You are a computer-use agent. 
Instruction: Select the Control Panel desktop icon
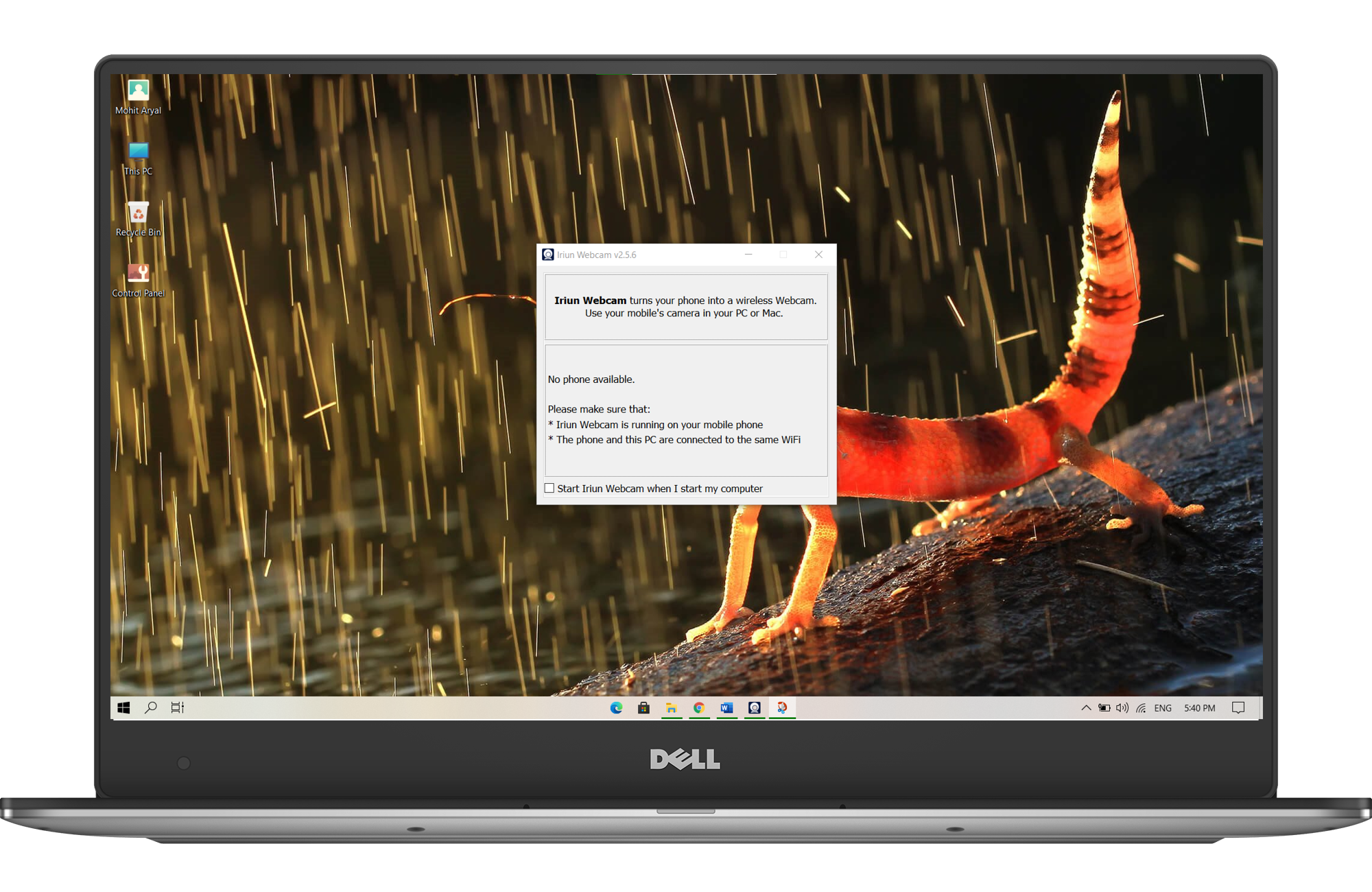click(x=139, y=281)
